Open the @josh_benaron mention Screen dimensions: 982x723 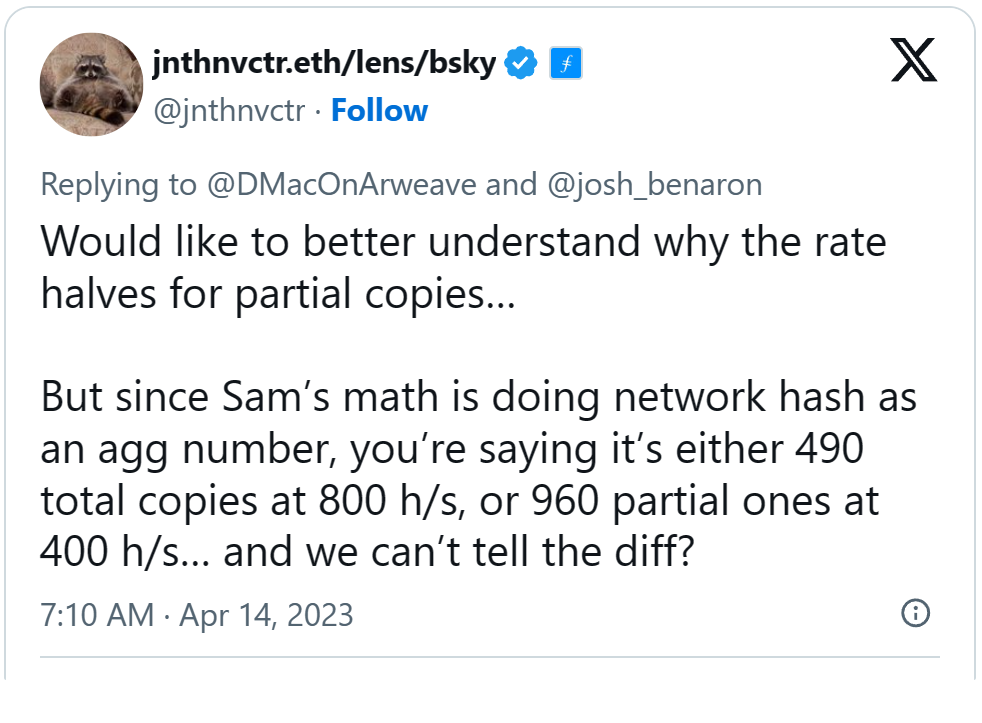point(654,184)
